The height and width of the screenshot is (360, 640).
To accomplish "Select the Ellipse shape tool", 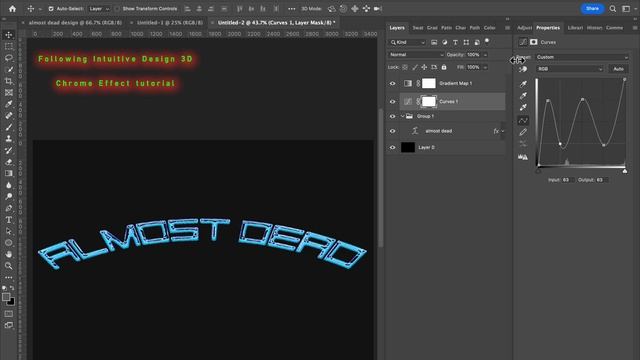I will point(9,242).
